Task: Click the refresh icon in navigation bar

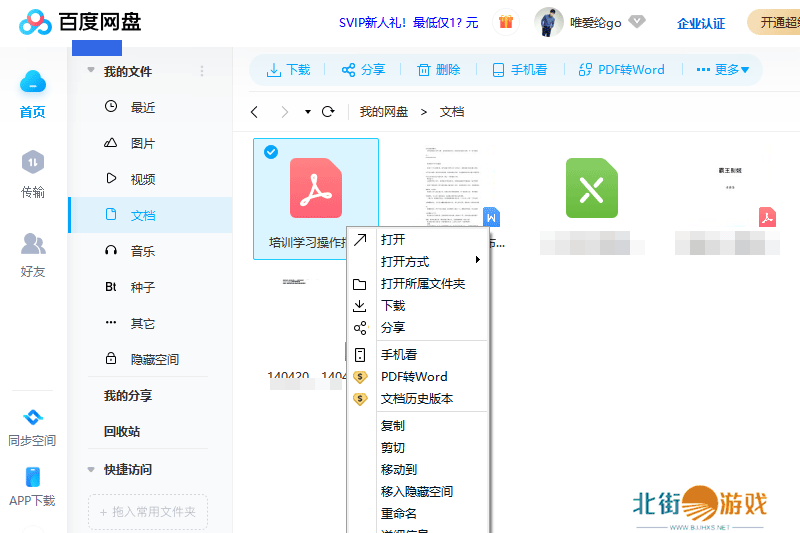Action: pyautogui.click(x=328, y=112)
